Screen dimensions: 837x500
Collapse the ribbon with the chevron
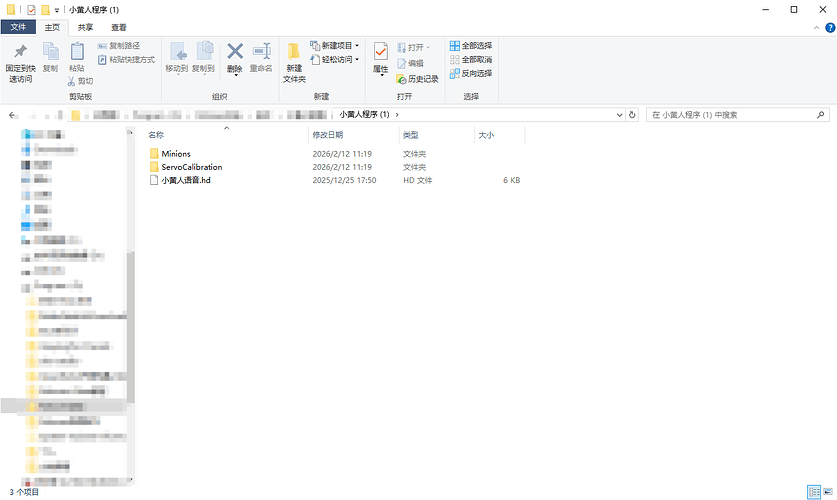tap(816, 28)
